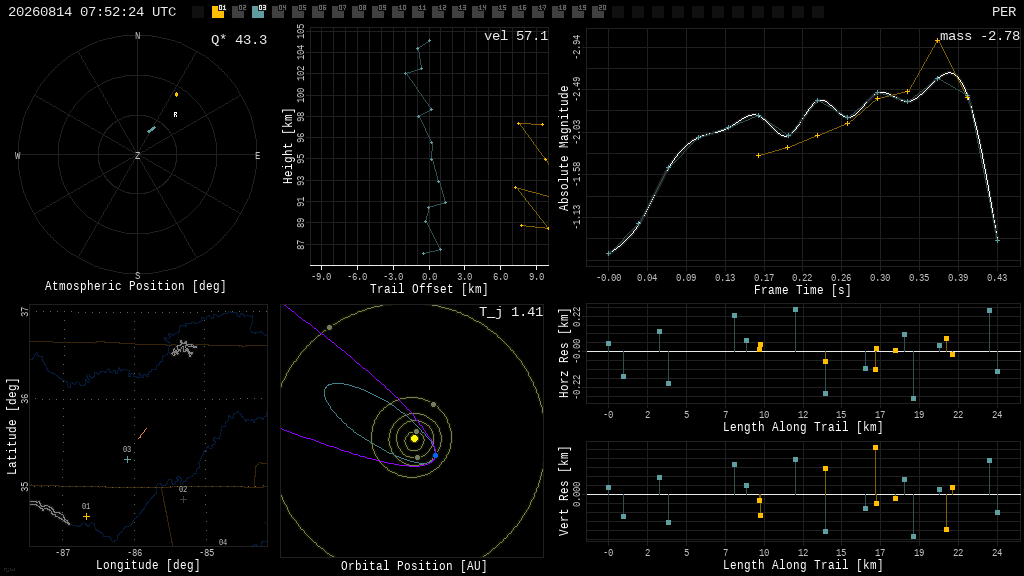The width and height of the screenshot is (1024, 576).
Task: Click the PER shower label
Action: (x=1004, y=12)
